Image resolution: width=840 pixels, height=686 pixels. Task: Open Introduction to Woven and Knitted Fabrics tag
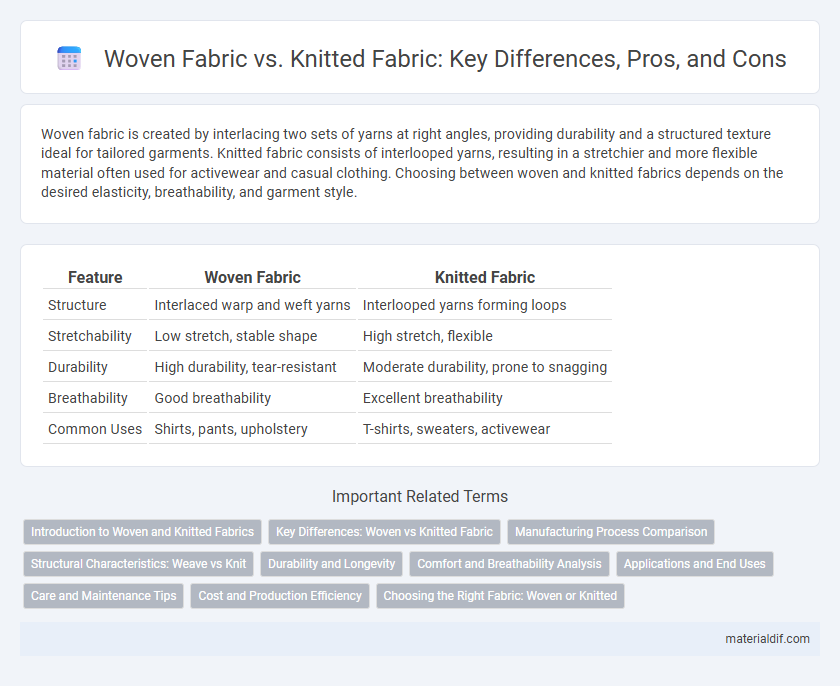[142, 532]
